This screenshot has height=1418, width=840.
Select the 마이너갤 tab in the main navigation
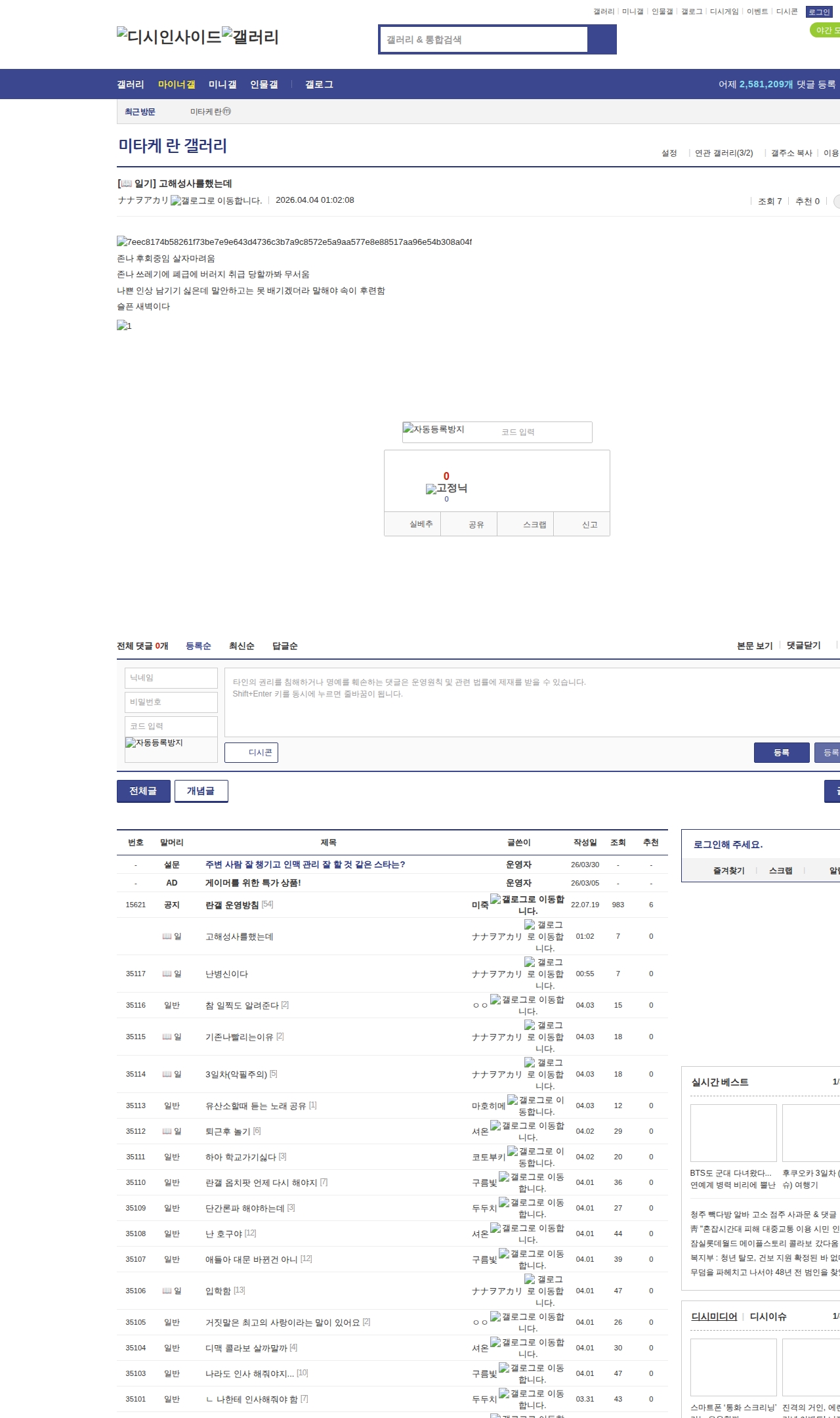pyautogui.click(x=177, y=85)
